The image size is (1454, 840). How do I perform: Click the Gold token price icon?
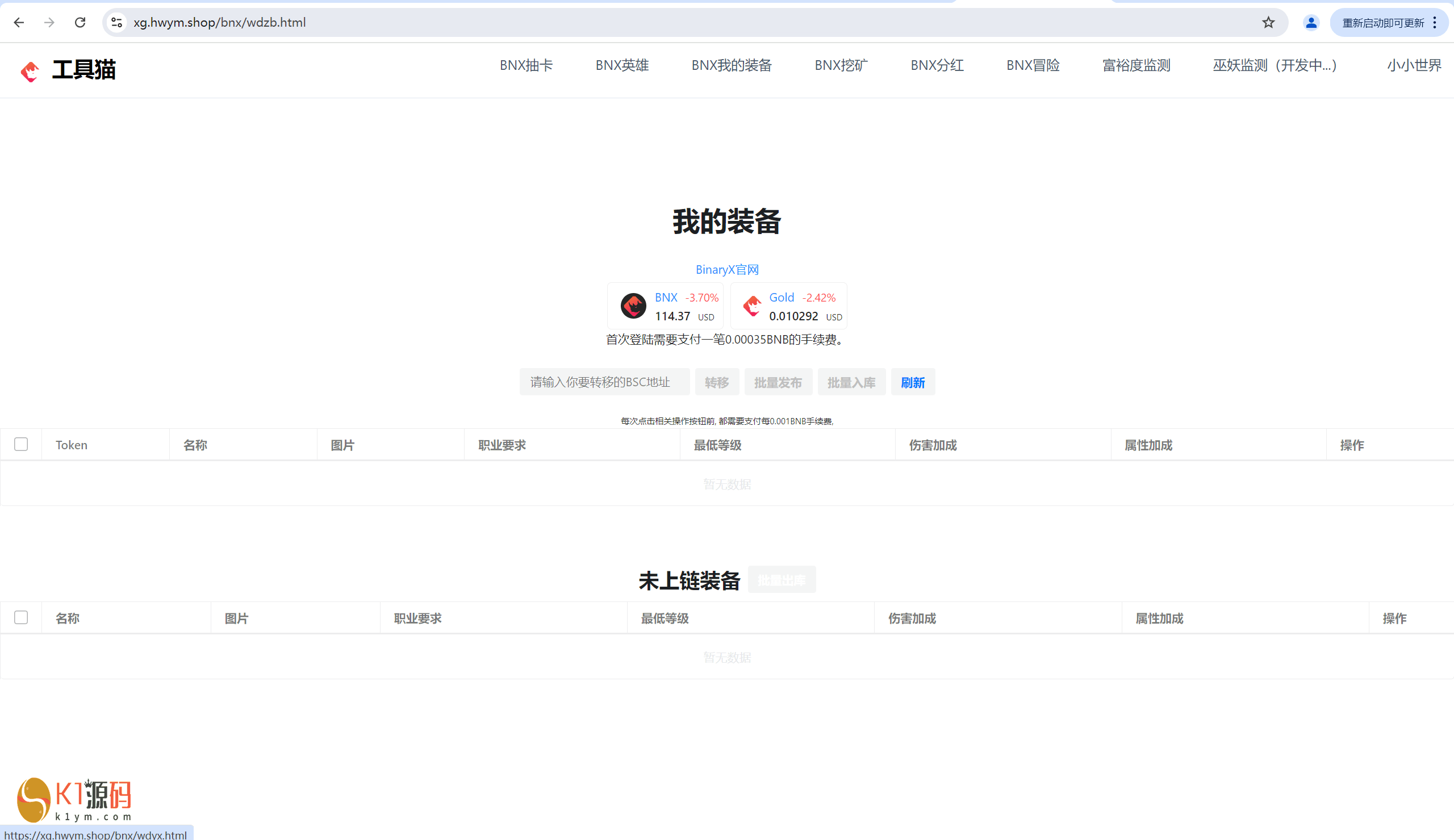[751, 306]
